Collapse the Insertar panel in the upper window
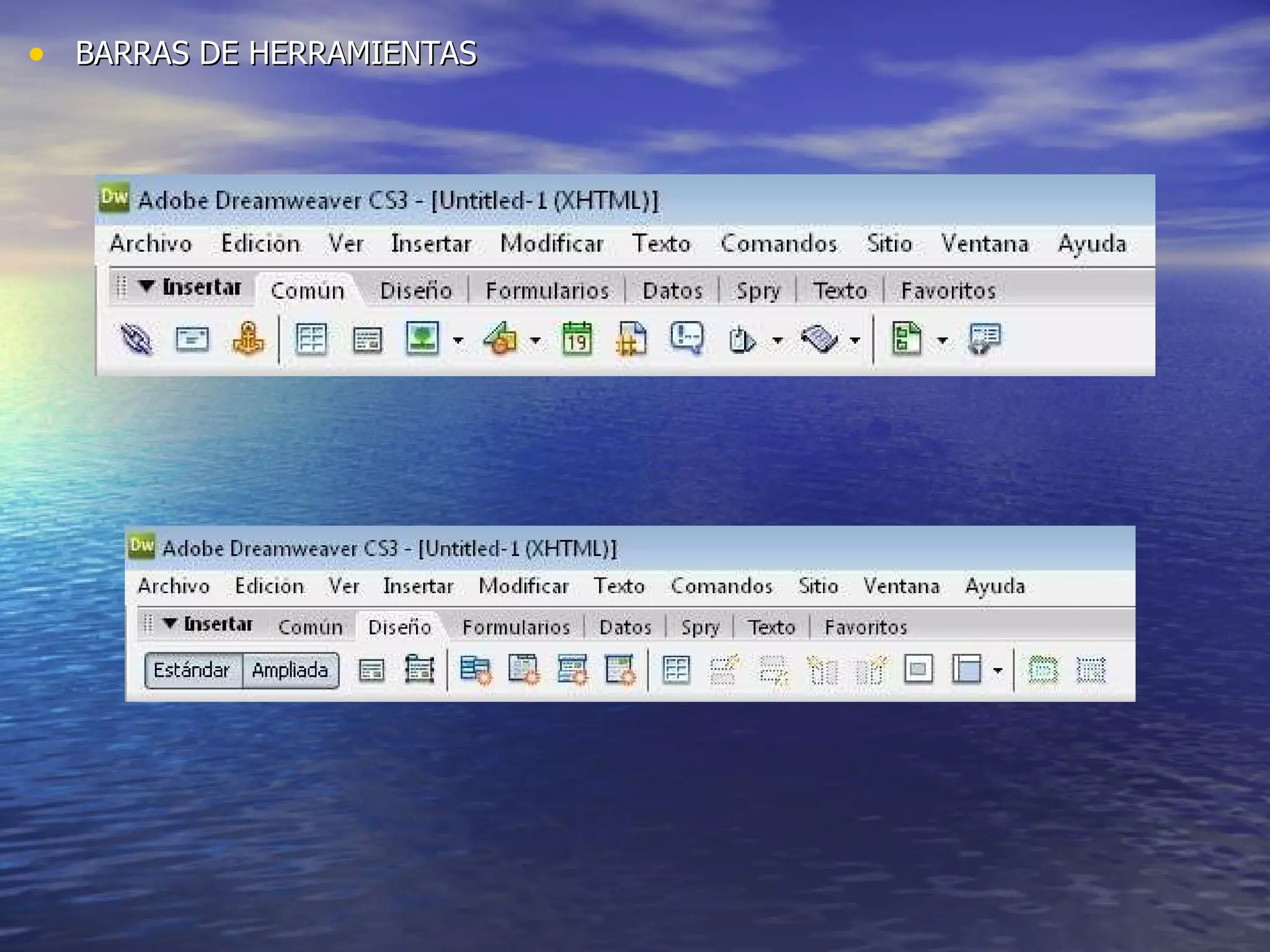 146,286
